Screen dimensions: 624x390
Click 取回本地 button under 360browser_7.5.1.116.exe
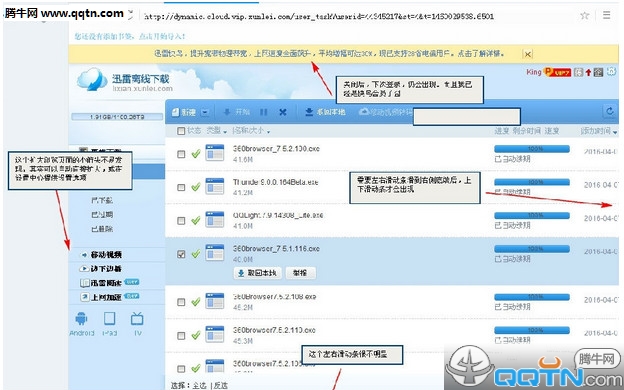tap(257, 273)
